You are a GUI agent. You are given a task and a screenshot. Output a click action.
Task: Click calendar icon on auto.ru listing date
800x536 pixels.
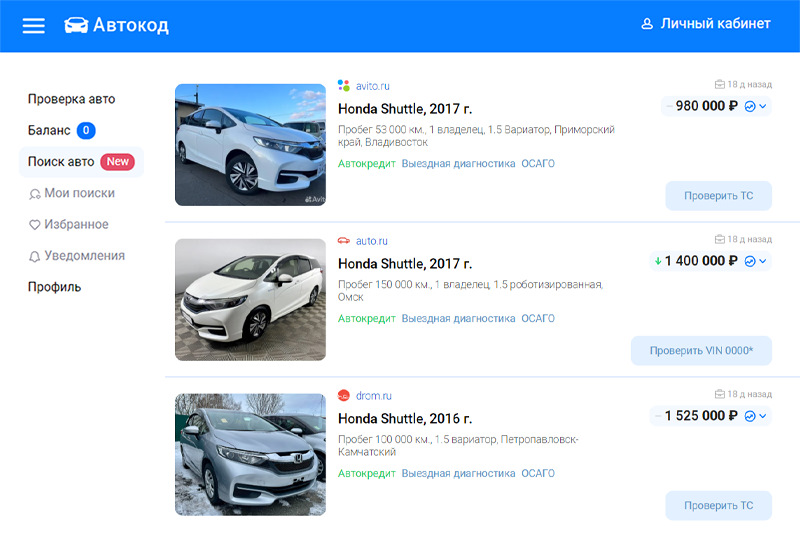[x=719, y=239]
